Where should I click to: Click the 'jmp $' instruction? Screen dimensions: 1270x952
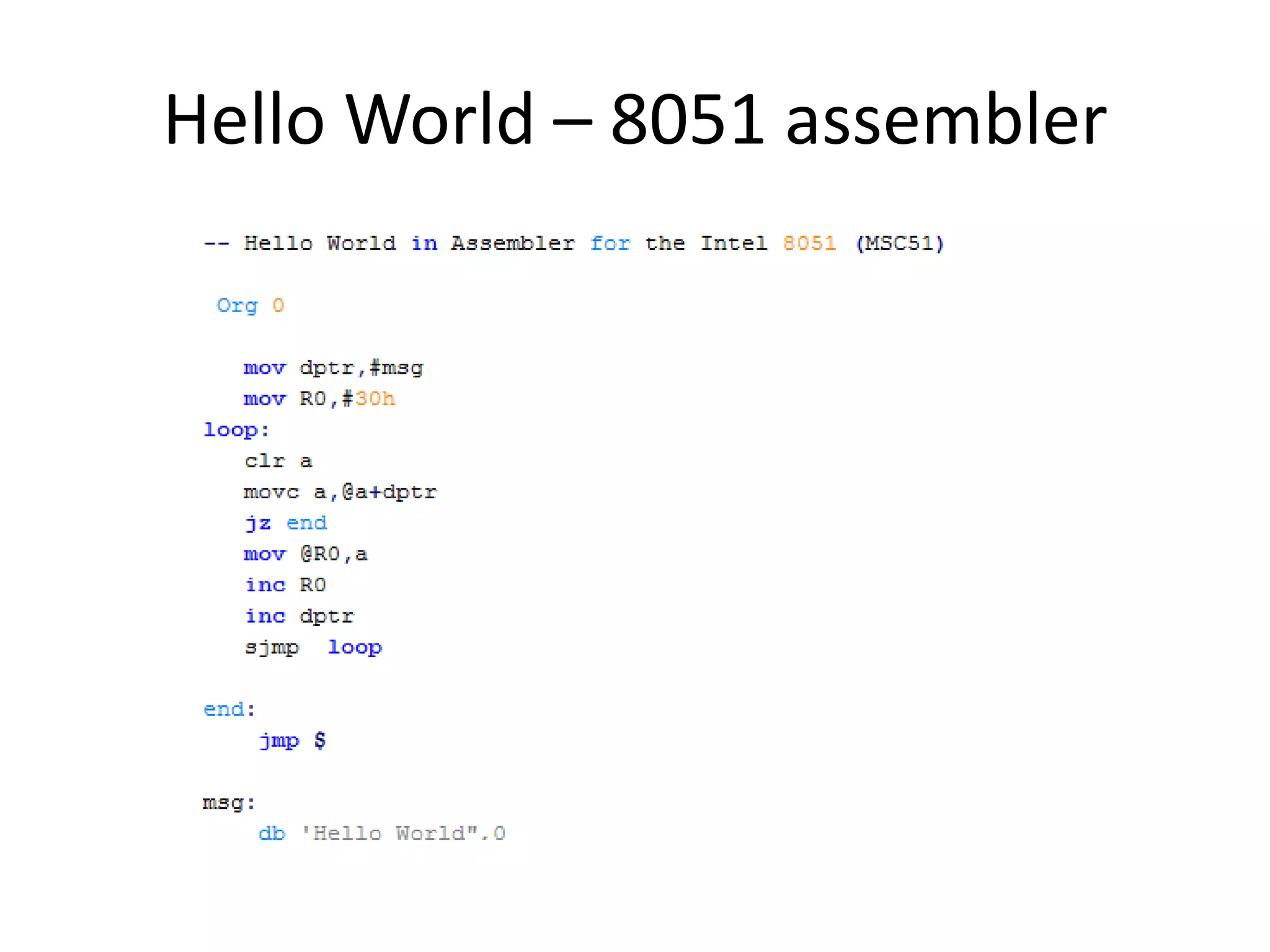click(292, 740)
